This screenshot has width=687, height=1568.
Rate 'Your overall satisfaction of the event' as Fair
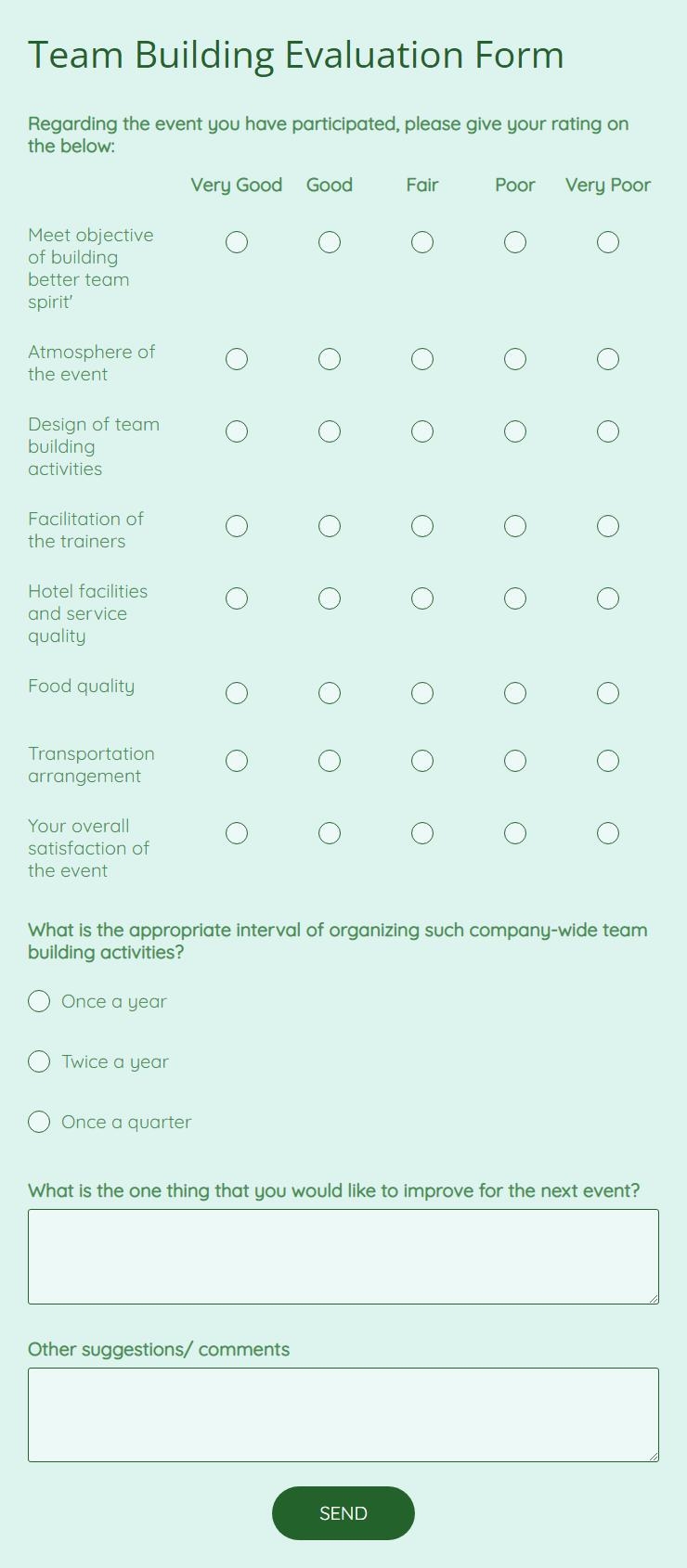click(x=422, y=832)
